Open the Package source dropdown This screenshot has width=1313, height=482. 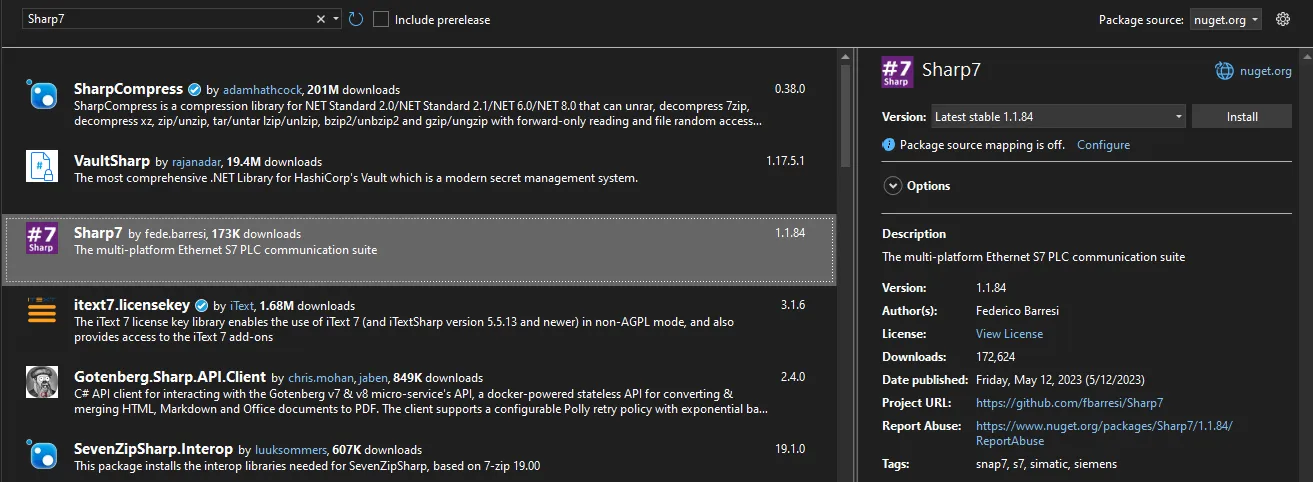[1226, 19]
